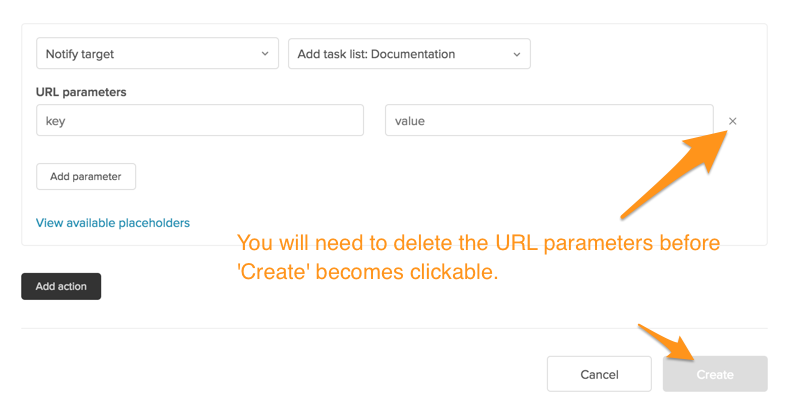This screenshot has width=788, height=413.
Task: Remove the URL parameter row with X icon
Action: pos(732,121)
